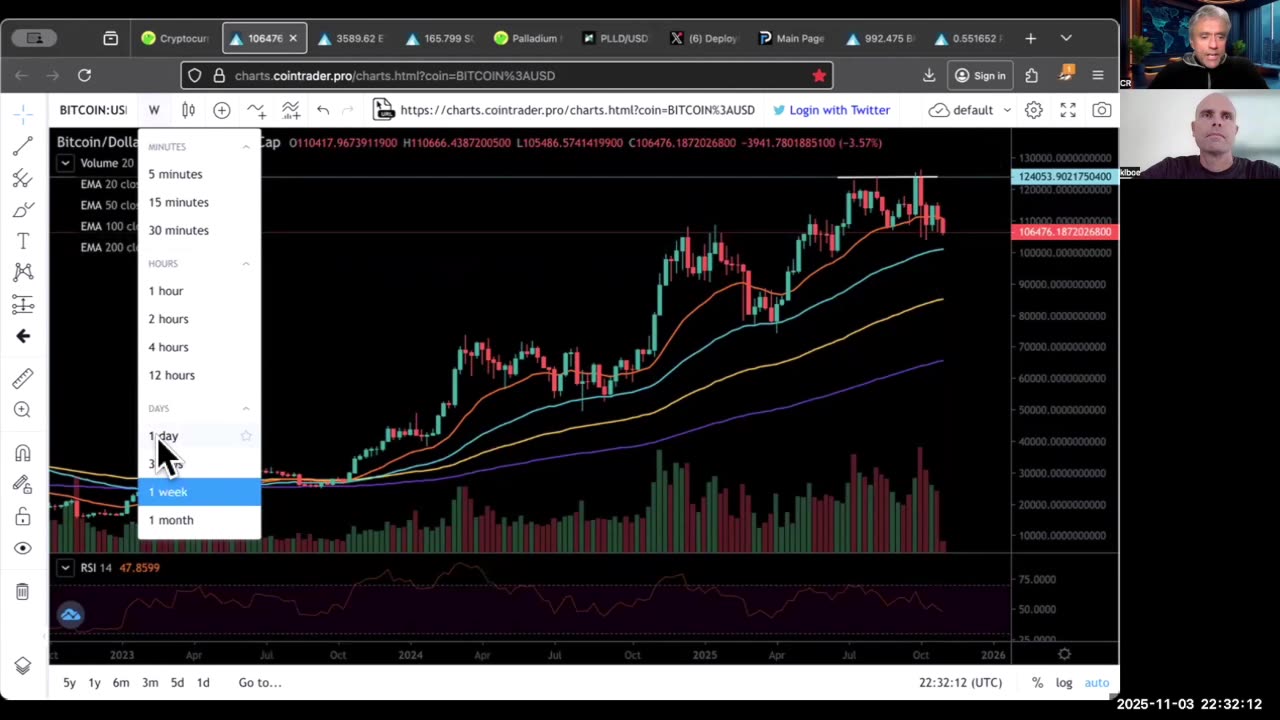Toggle magnet mode for drawings
1280x720 pixels.
23,453
